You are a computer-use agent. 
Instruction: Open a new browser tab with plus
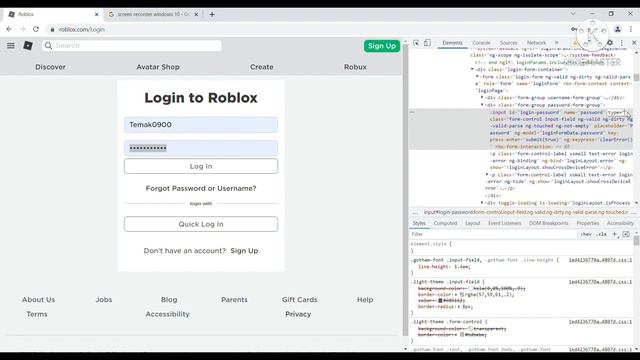coord(212,14)
